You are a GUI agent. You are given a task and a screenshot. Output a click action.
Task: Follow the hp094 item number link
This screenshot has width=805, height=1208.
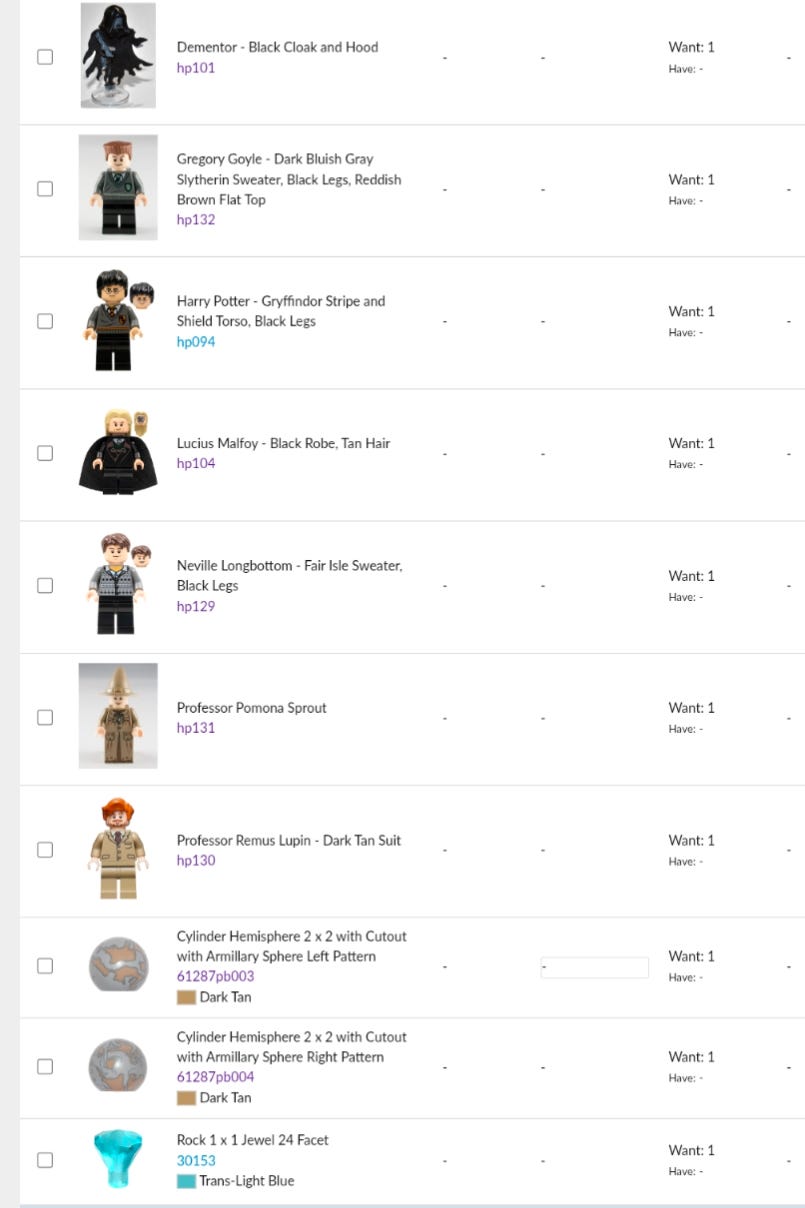(x=196, y=342)
